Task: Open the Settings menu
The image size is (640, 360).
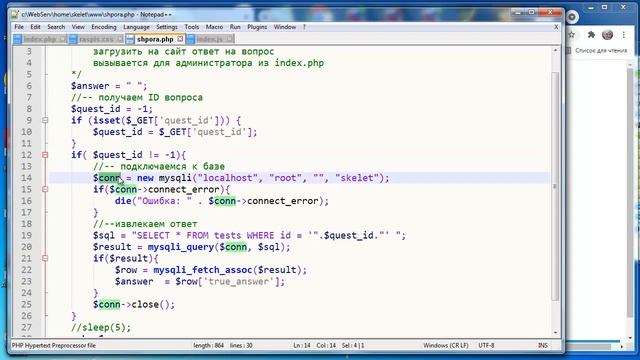Action: pos(167,27)
